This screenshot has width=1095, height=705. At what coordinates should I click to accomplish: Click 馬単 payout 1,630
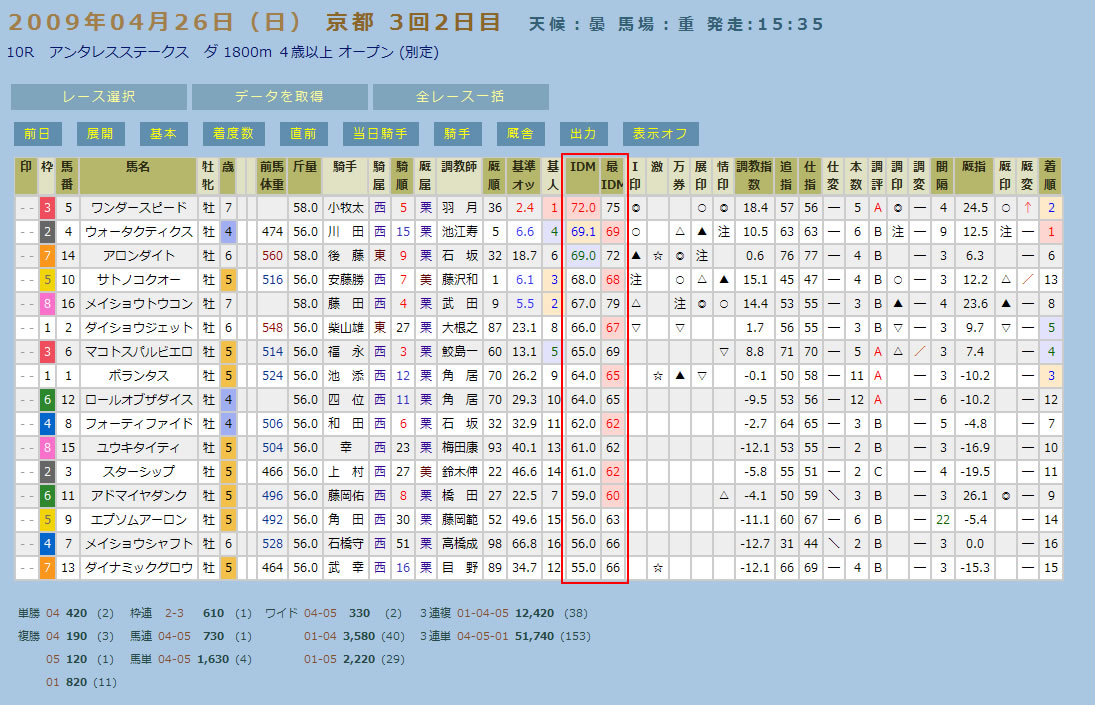click(212, 659)
